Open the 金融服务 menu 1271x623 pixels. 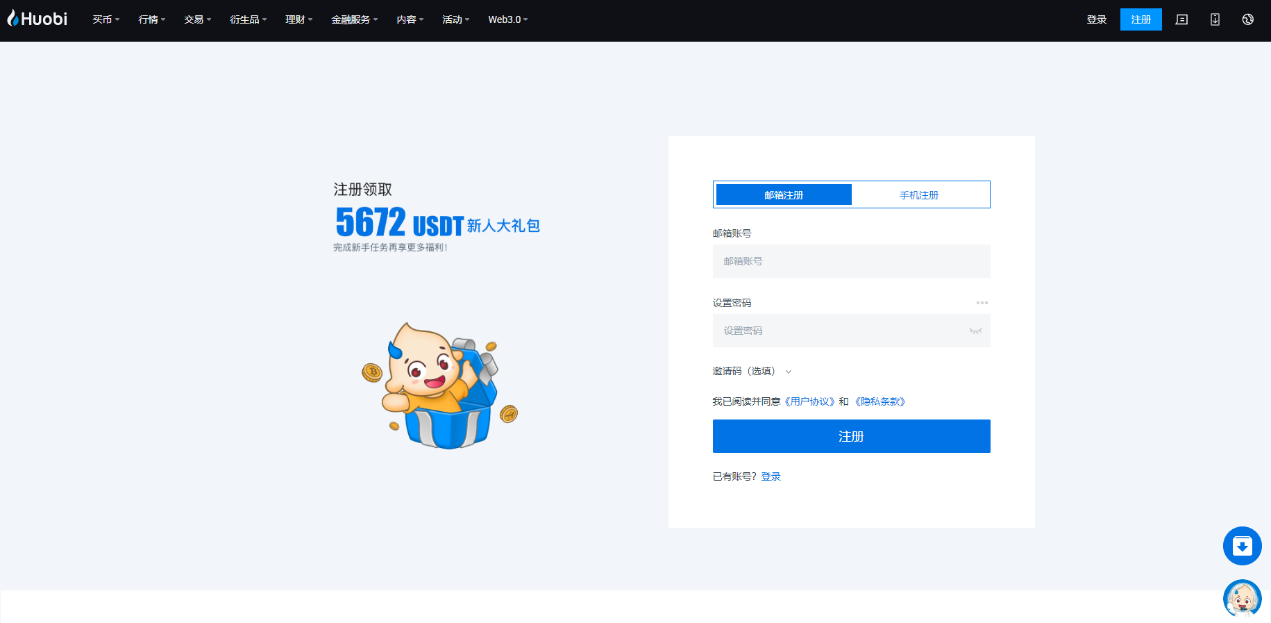click(x=354, y=19)
